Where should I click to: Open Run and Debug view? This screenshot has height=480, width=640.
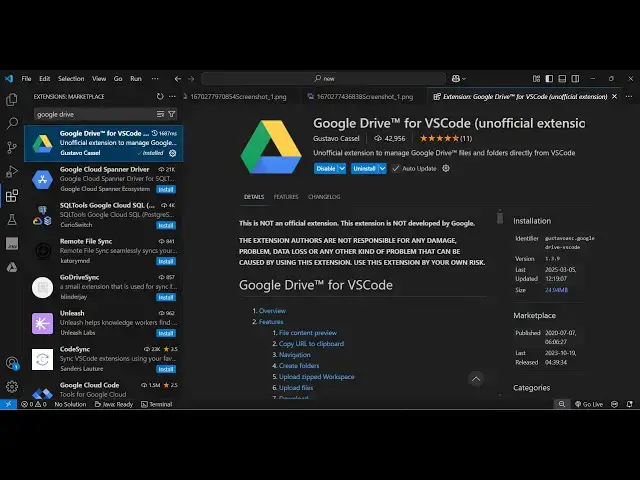point(12,171)
